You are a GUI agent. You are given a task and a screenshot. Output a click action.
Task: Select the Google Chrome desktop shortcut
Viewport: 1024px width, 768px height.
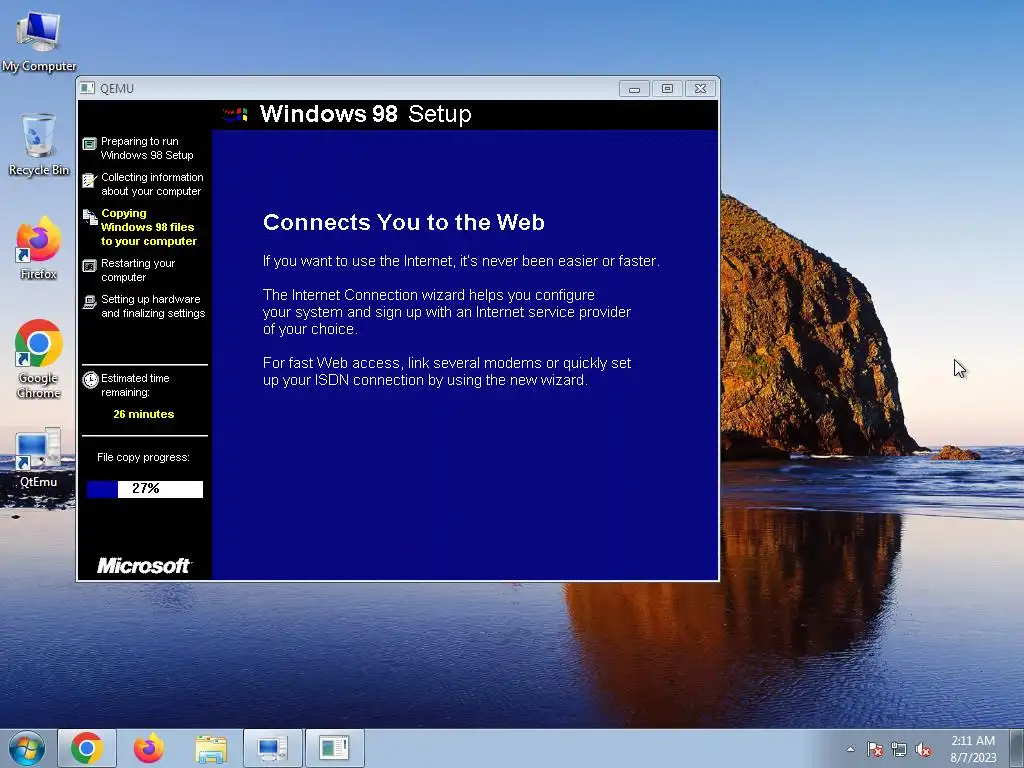[39, 359]
